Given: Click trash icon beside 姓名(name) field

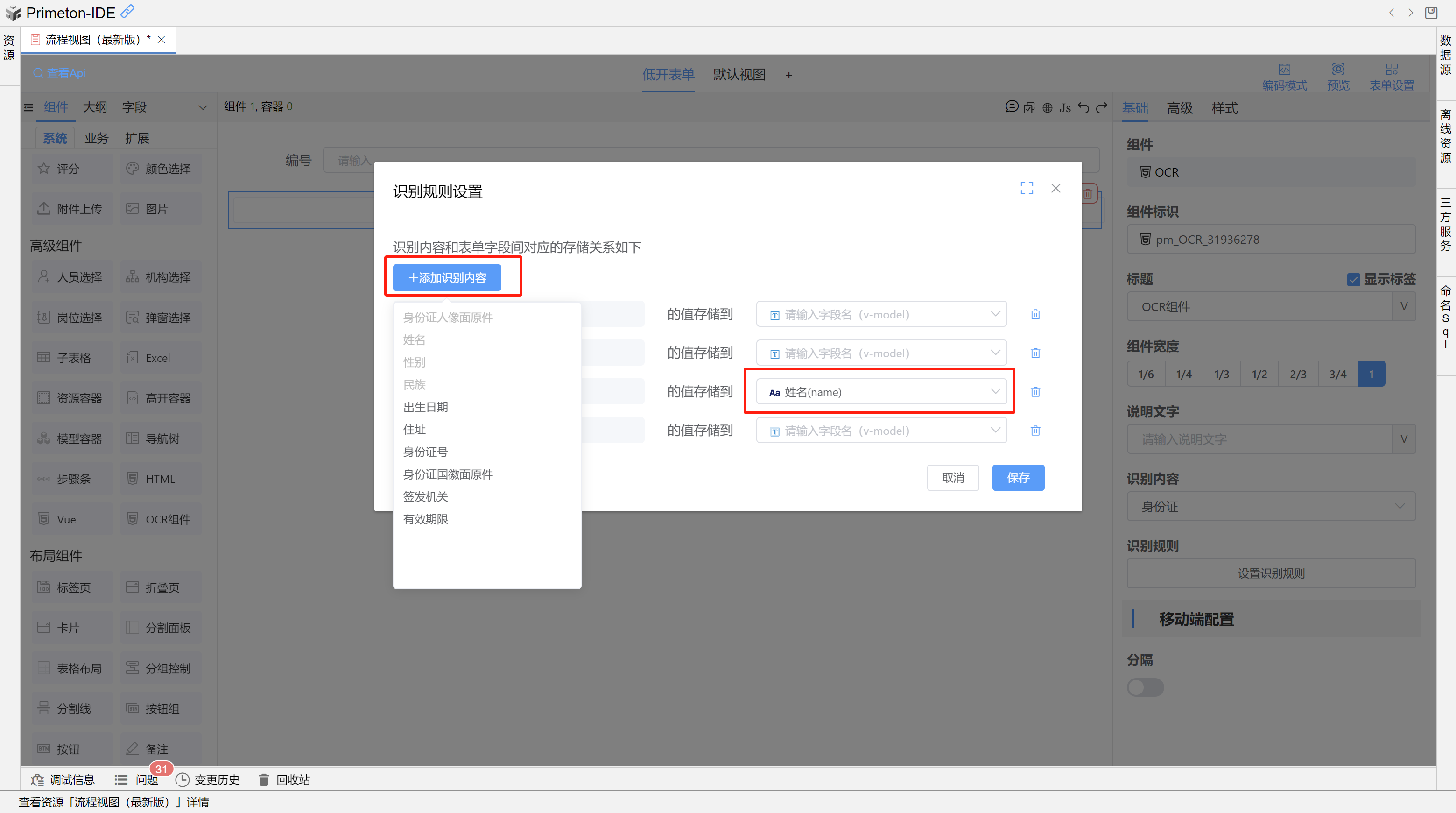Looking at the screenshot, I should point(1035,392).
